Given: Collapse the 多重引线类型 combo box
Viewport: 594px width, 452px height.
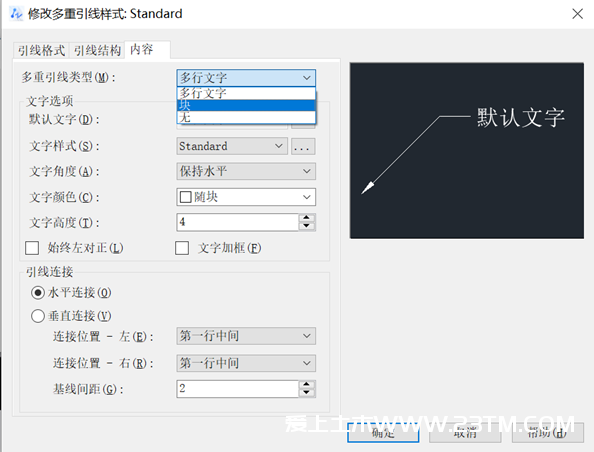Looking at the screenshot, I should click(x=246, y=78).
